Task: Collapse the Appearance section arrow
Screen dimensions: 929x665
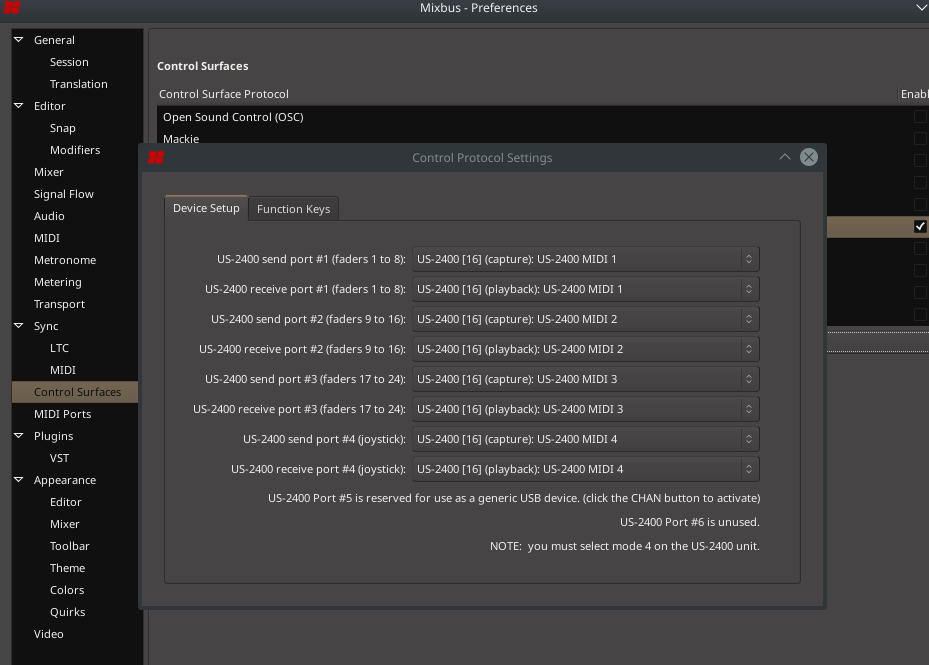Action: tap(18, 480)
